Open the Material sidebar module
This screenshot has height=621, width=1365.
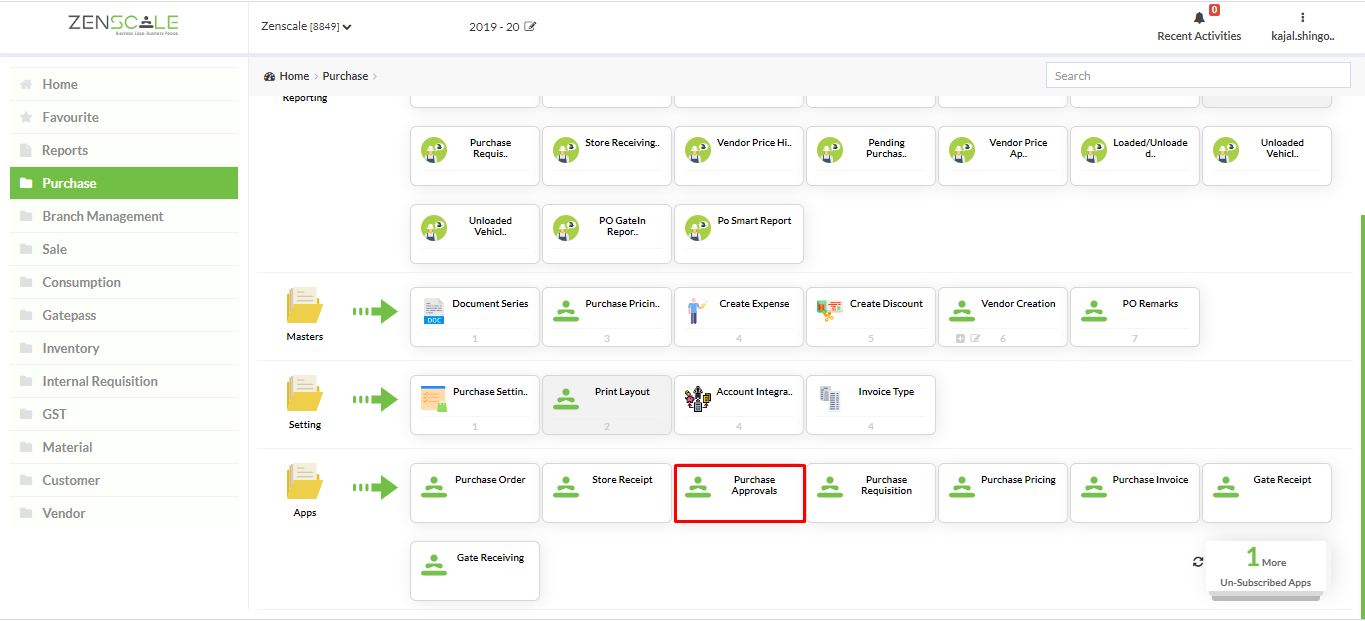(x=124, y=447)
